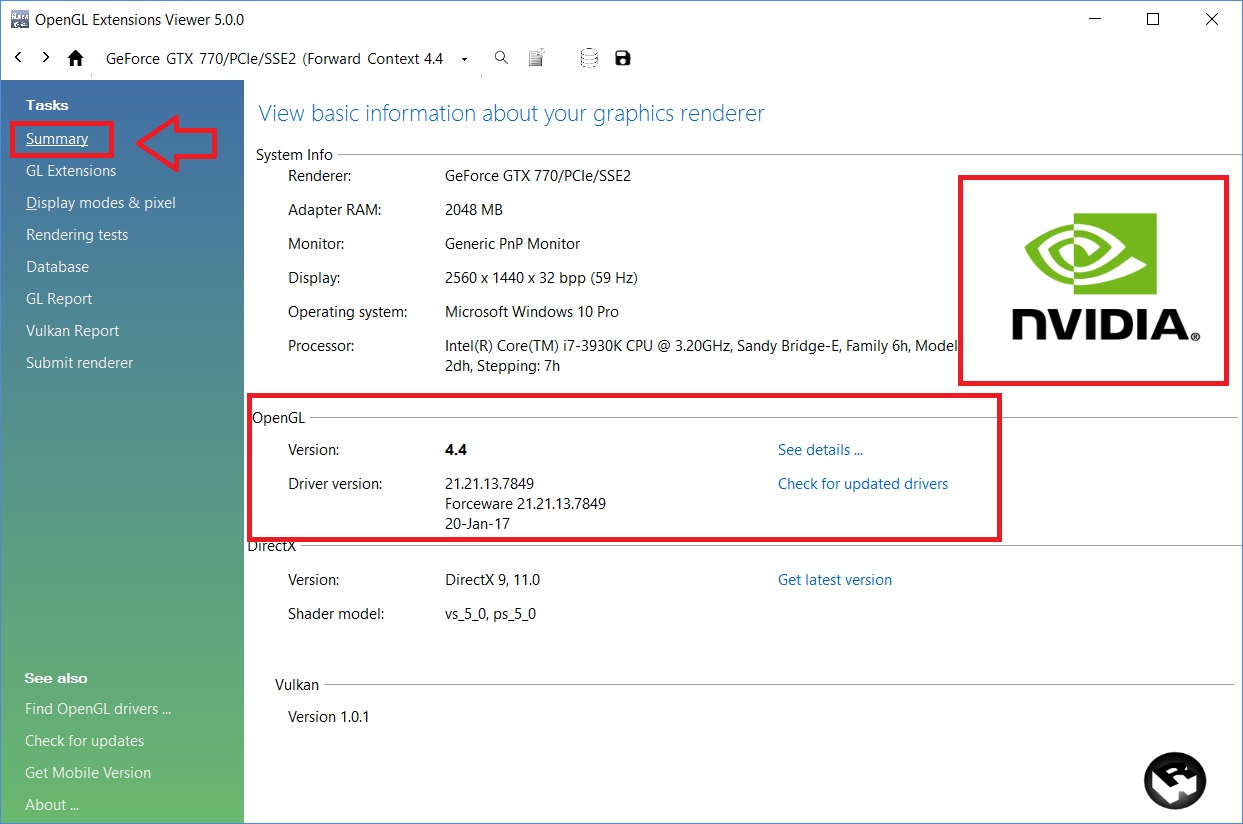Select GL Extensions in Tasks sidebar
The height and width of the screenshot is (824, 1243).
point(71,171)
